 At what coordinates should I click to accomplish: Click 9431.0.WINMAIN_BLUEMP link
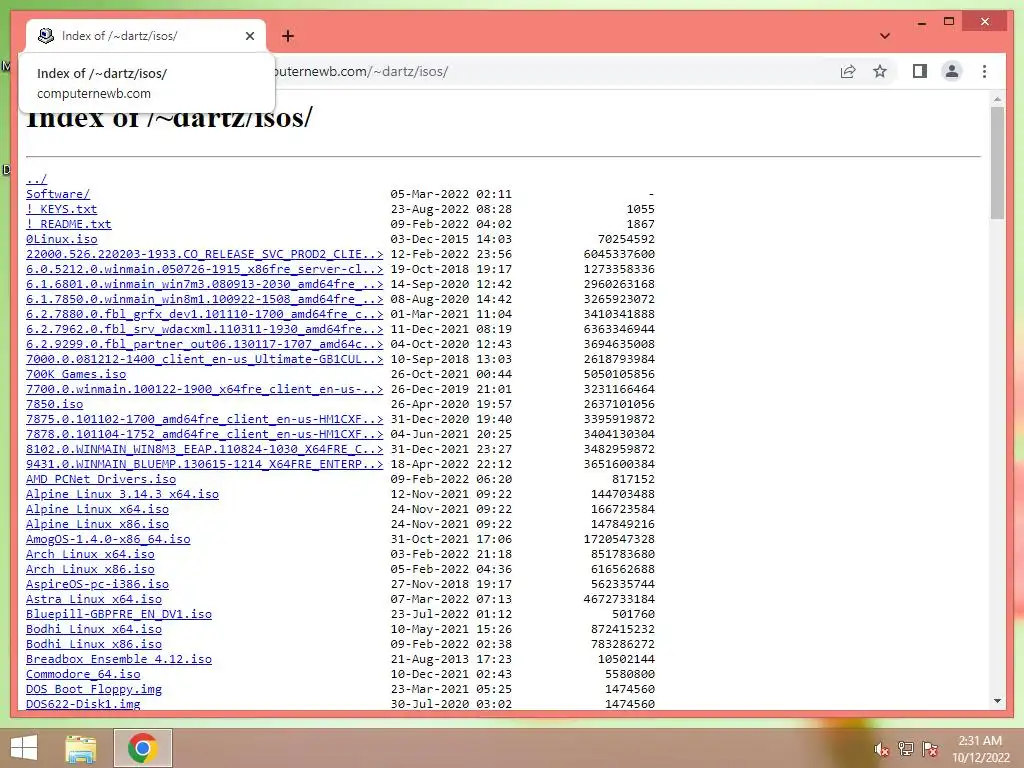coord(204,464)
